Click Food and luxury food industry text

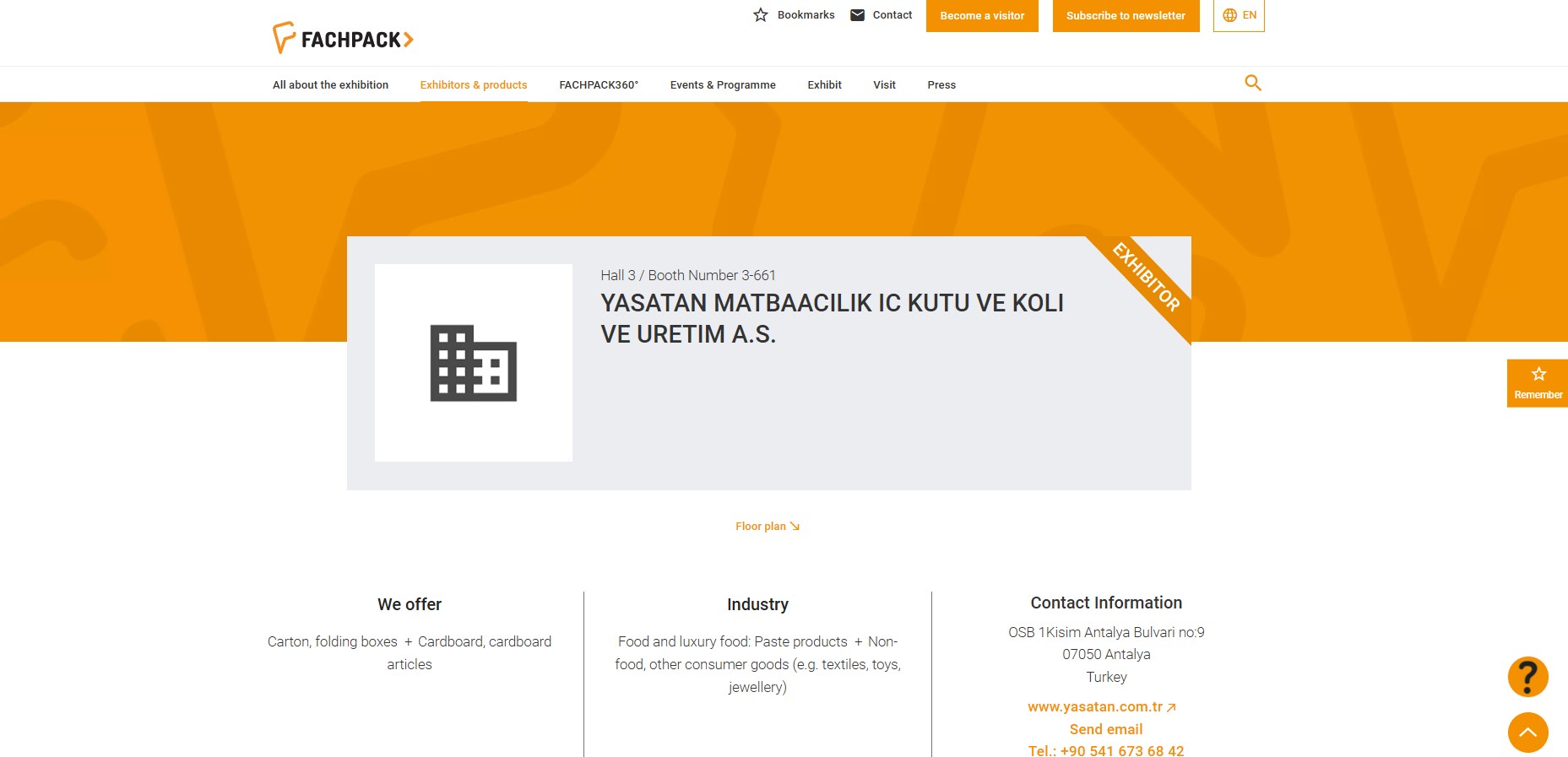click(757, 664)
